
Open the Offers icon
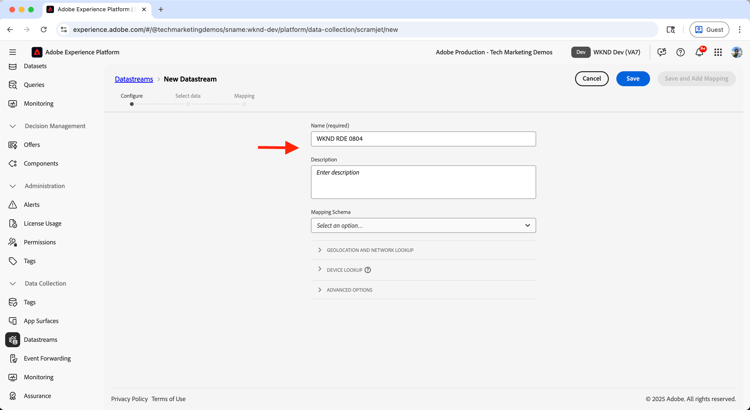[13, 144]
